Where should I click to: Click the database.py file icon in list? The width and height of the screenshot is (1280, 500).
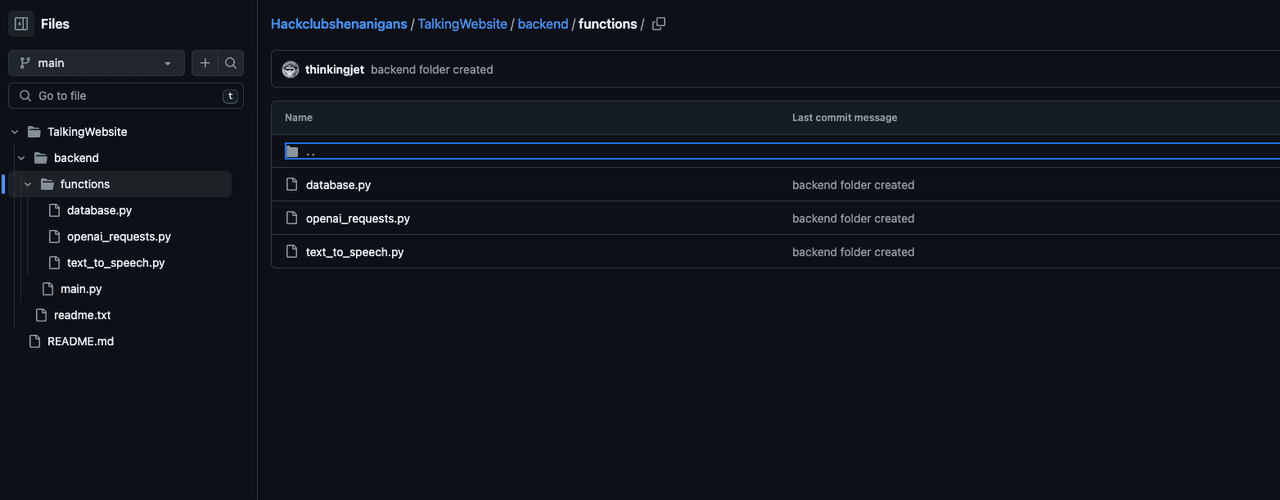[x=292, y=185]
